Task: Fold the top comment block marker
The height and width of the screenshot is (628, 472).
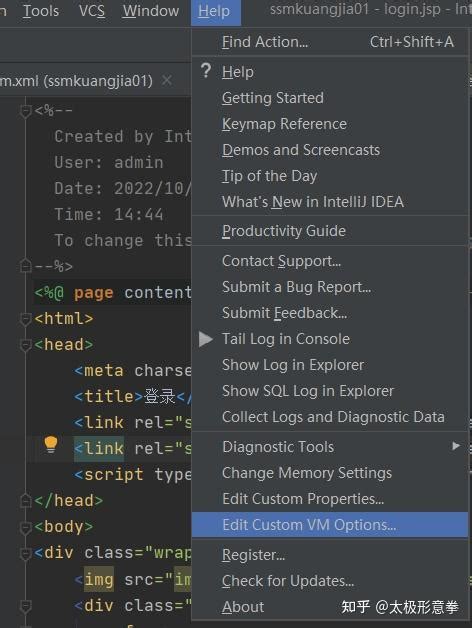Action: [25, 110]
